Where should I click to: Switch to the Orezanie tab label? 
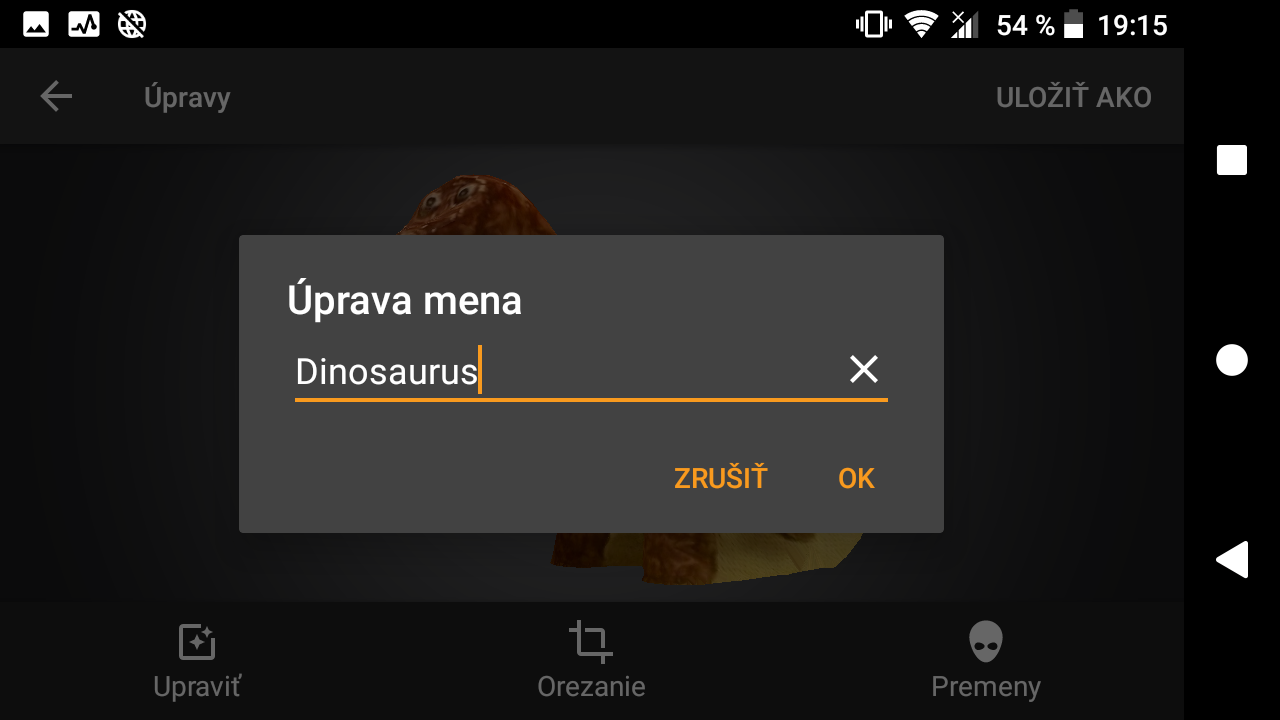tap(591, 687)
